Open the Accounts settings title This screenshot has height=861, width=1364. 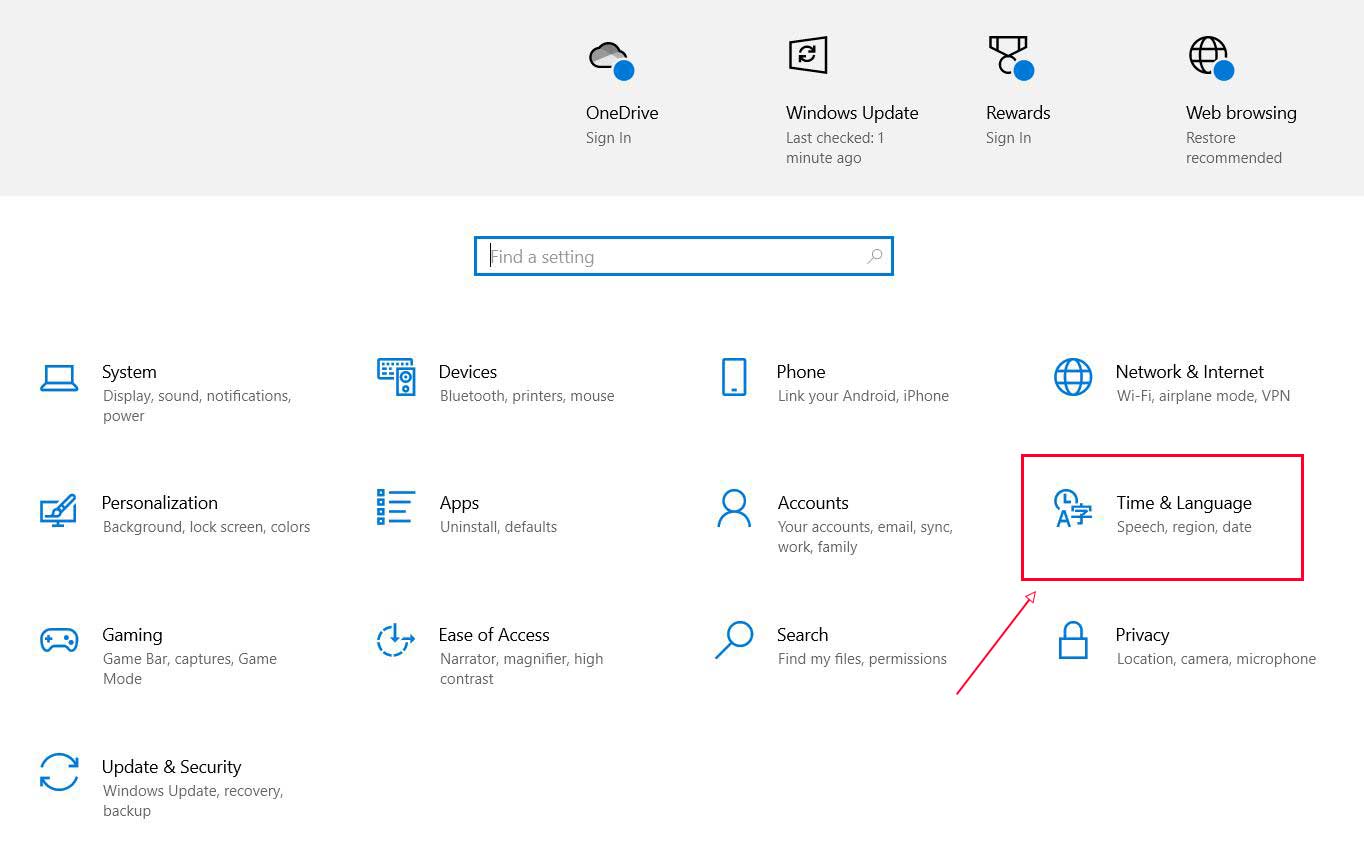(x=813, y=503)
